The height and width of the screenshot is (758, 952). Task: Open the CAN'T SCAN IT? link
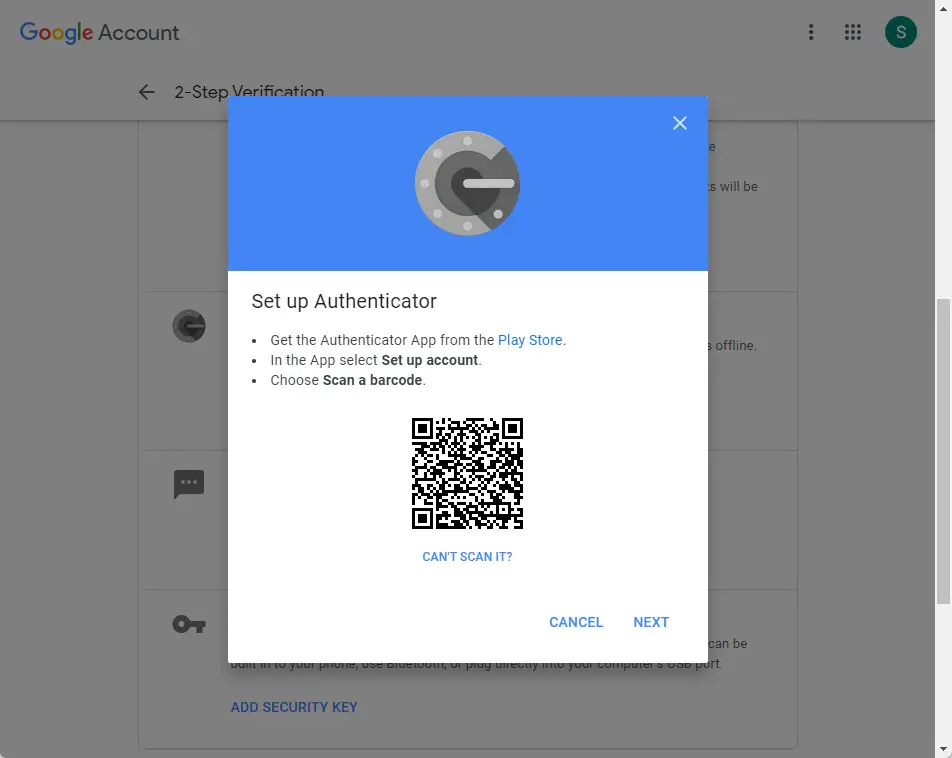click(x=467, y=556)
